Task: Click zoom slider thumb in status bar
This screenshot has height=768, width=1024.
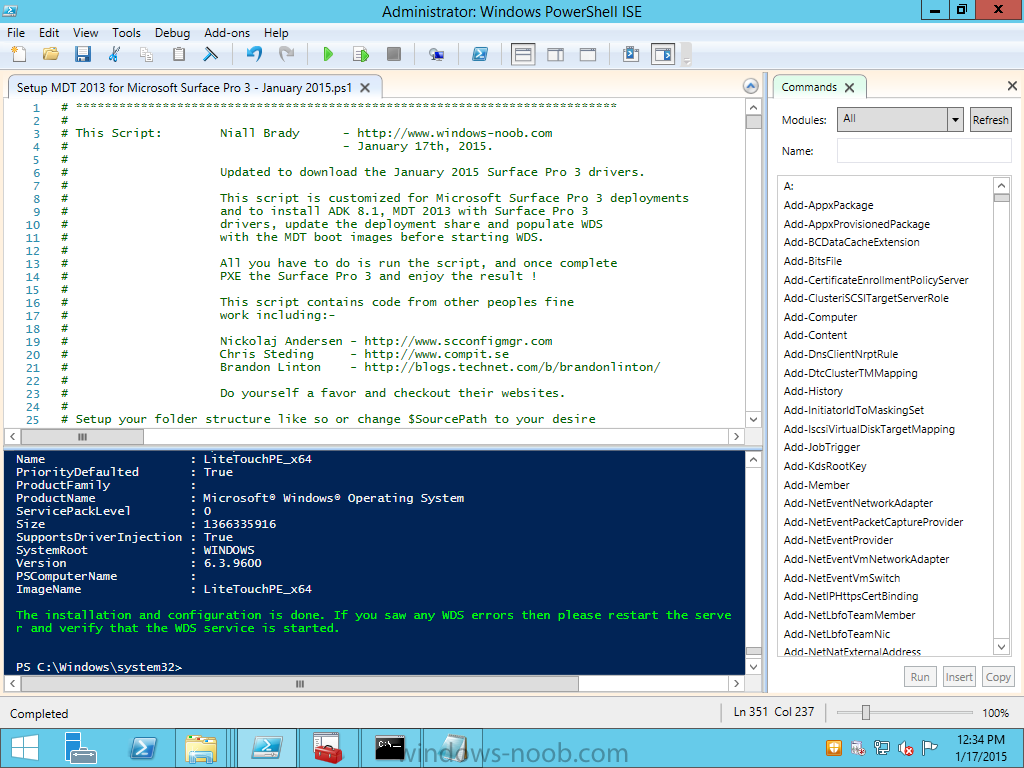Action: pyautogui.click(x=865, y=712)
